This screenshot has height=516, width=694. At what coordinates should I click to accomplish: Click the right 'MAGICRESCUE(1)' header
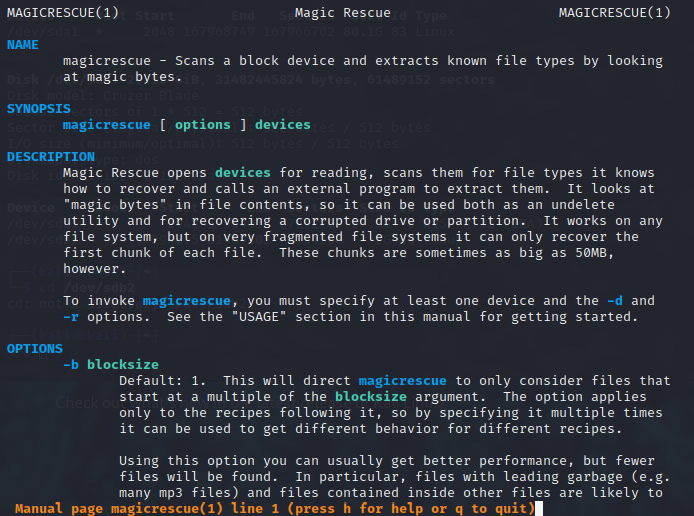coord(614,13)
